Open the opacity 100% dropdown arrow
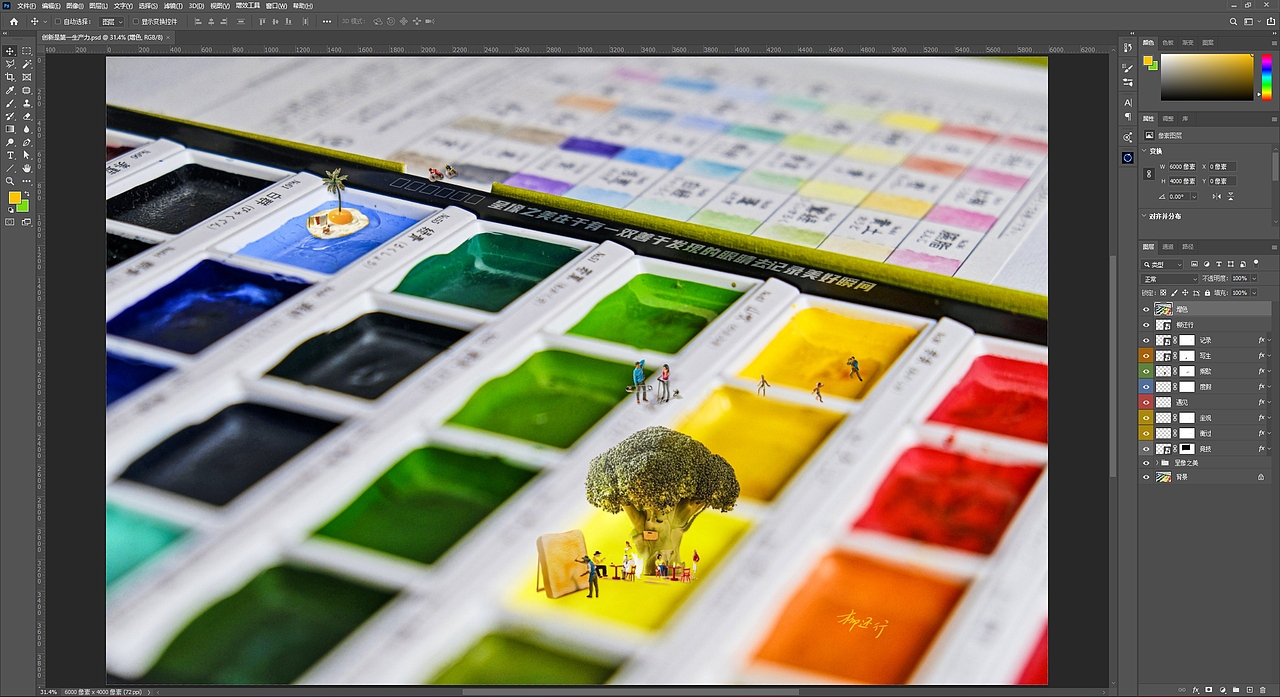The width and height of the screenshot is (1280, 697). pos(1254,278)
